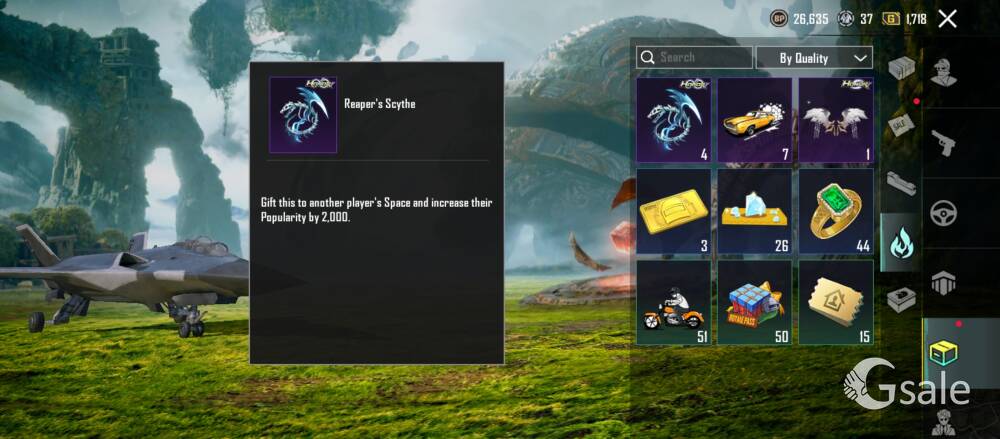This screenshot has height=439, width=1000.
Task: Open the pistol weapon category icon
Action: 943,143
